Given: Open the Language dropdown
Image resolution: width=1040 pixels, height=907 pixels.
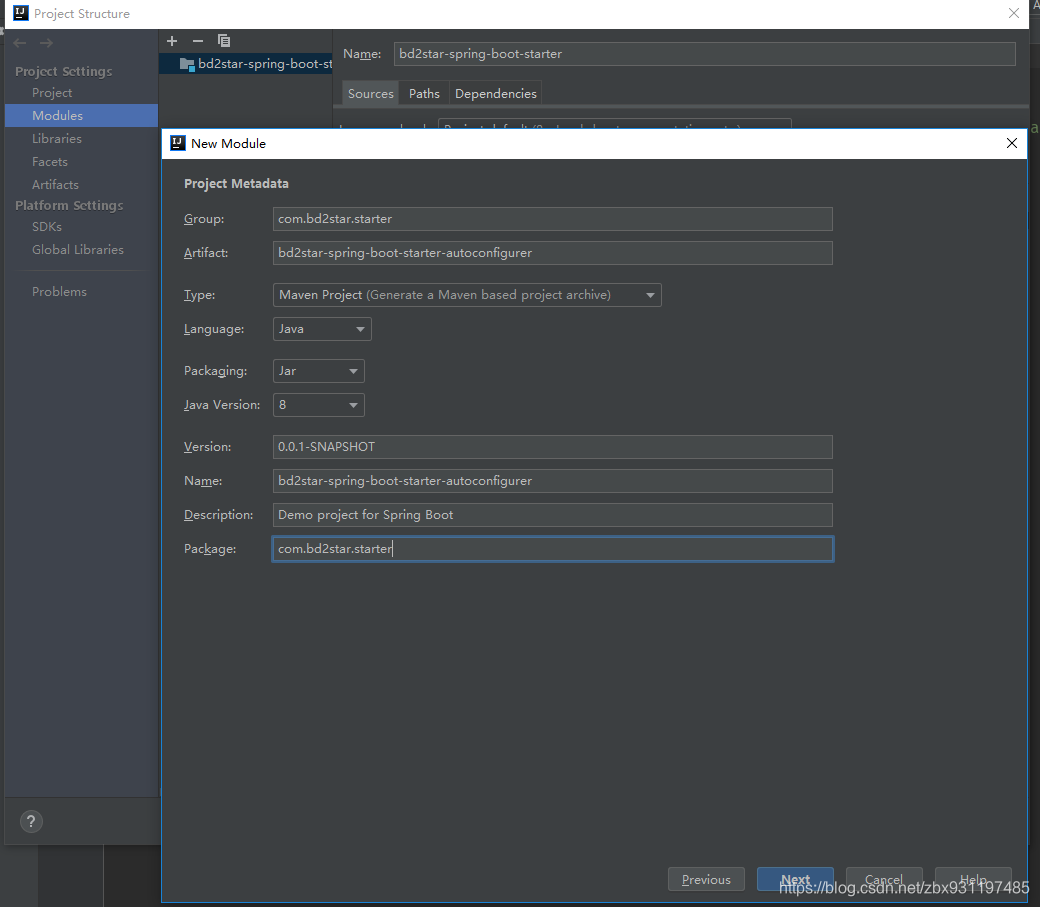Looking at the screenshot, I should (322, 329).
